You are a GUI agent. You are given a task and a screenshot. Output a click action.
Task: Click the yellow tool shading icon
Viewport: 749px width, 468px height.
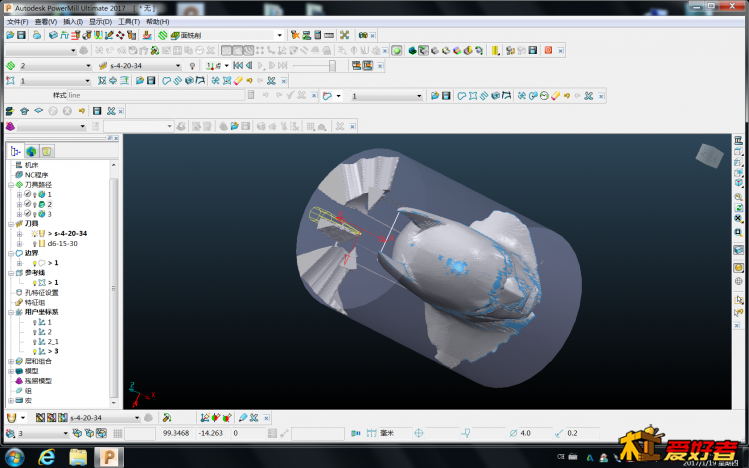496,50
